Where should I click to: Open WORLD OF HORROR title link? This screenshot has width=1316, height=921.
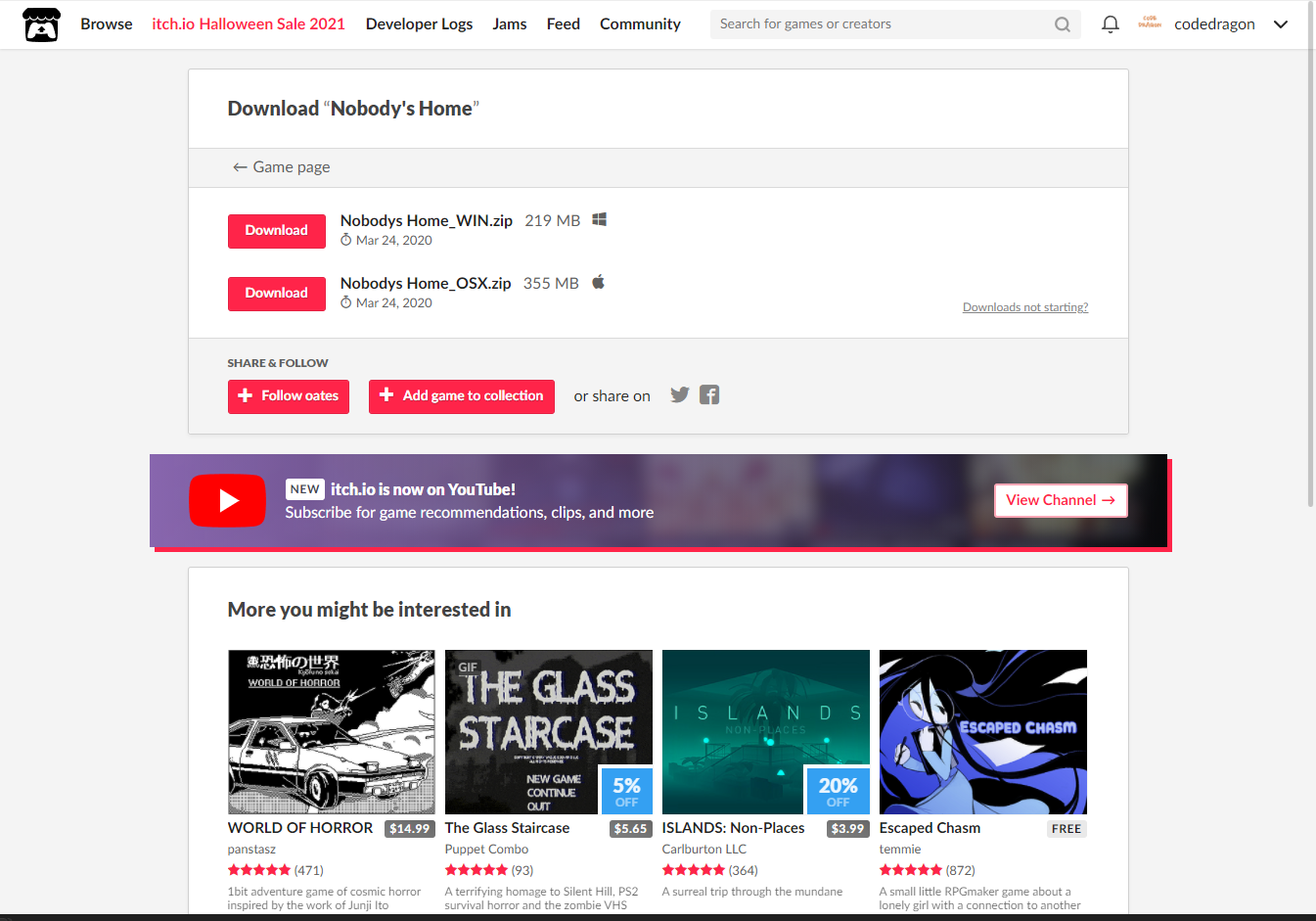click(300, 828)
